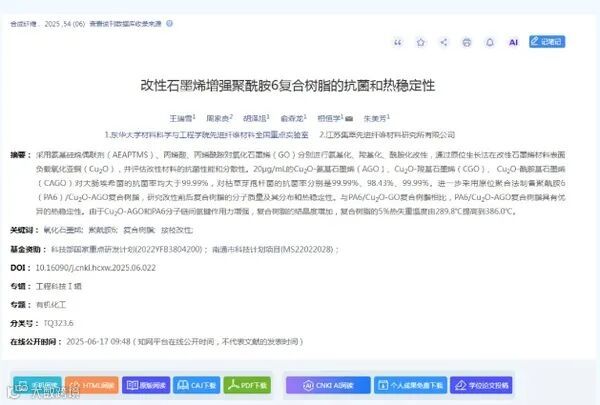Click the 原版阅读 button

[146, 385]
